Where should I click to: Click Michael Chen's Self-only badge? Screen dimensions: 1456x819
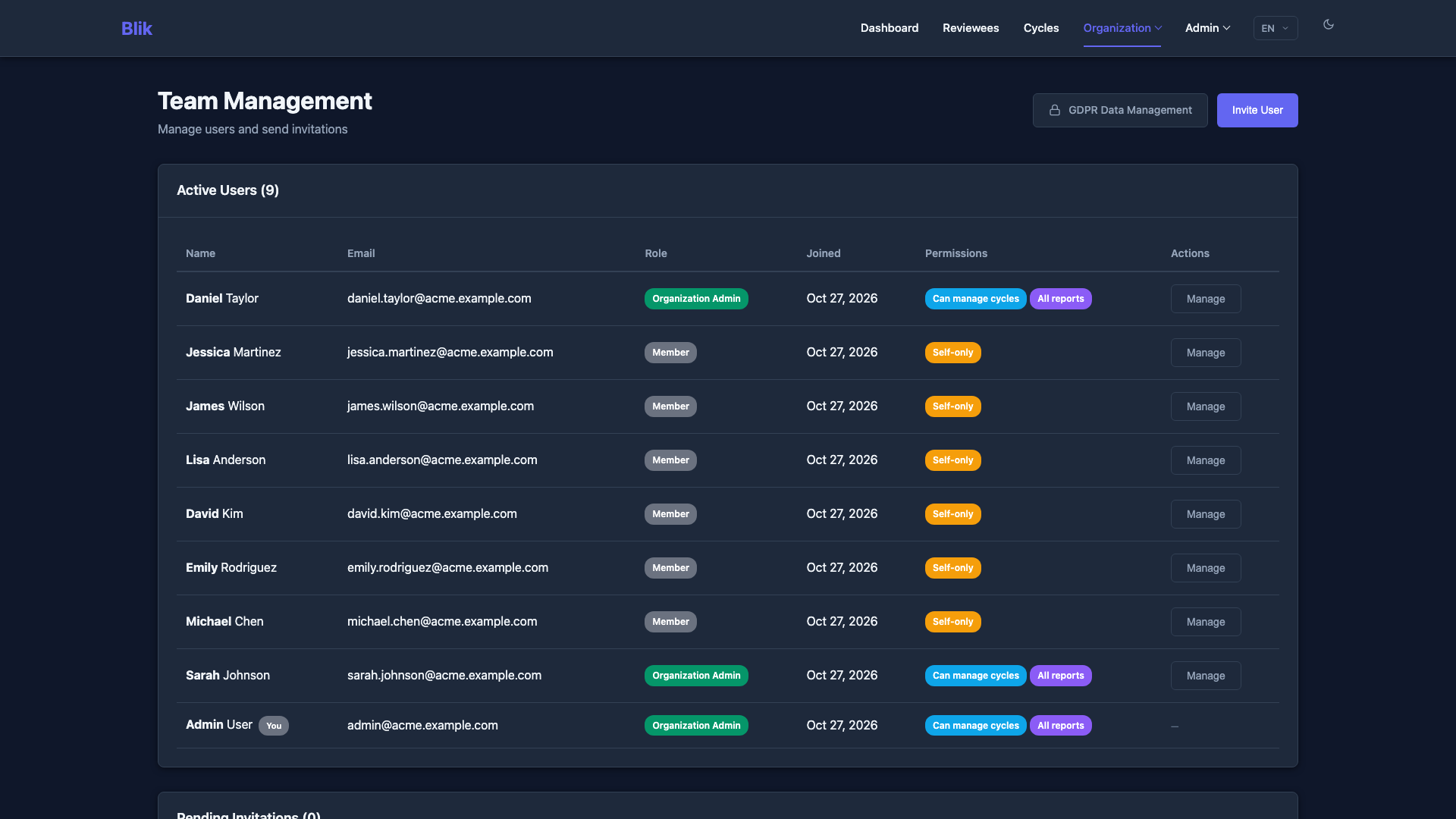point(952,622)
